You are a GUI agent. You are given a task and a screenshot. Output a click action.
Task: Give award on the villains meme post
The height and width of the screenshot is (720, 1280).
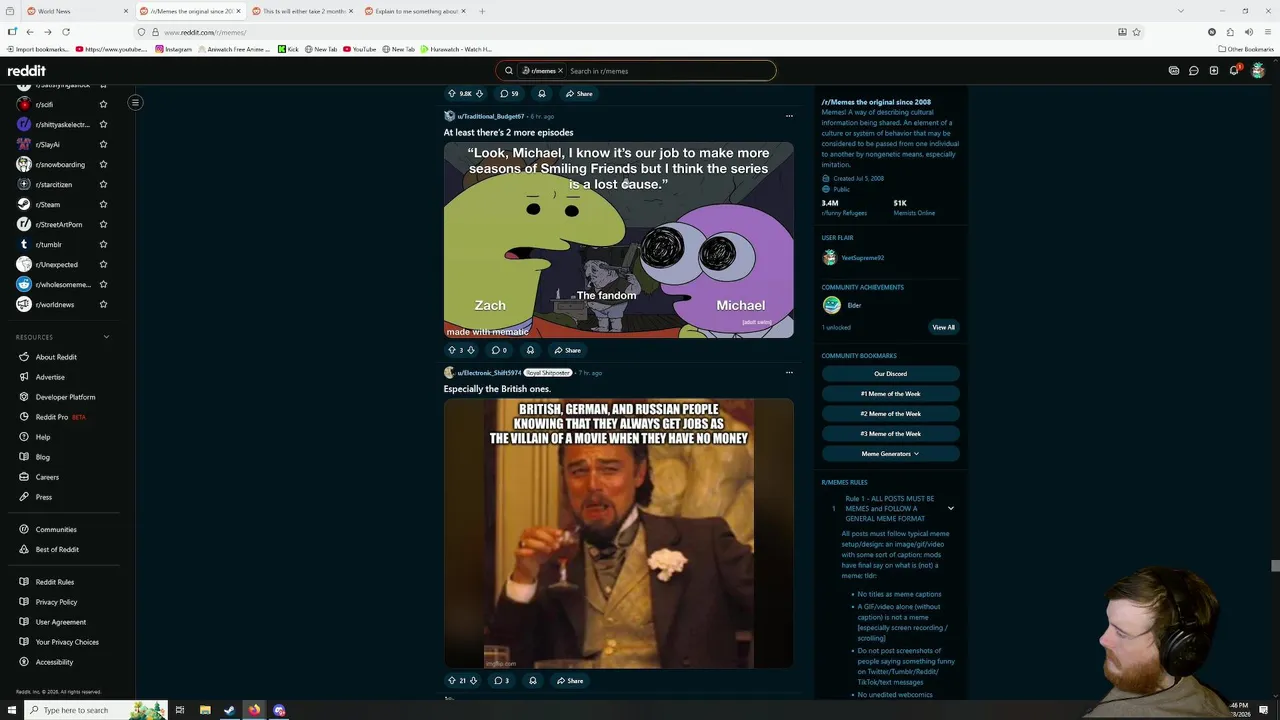(x=533, y=681)
